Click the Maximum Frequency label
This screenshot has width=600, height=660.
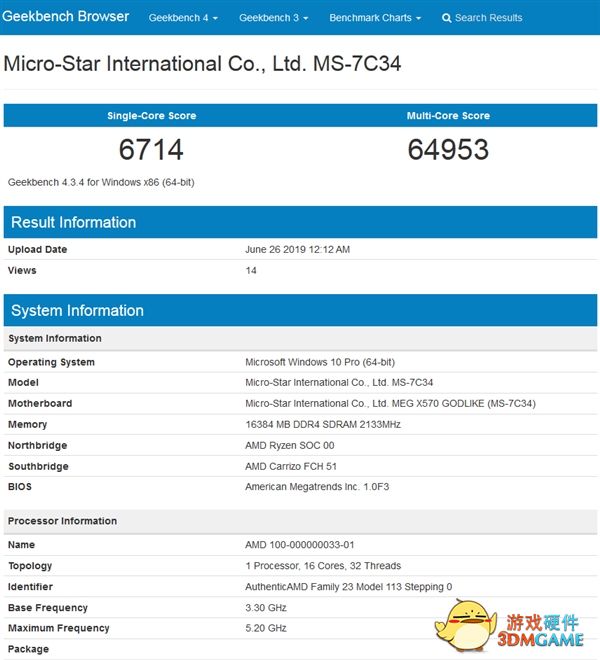tap(59, 628)
